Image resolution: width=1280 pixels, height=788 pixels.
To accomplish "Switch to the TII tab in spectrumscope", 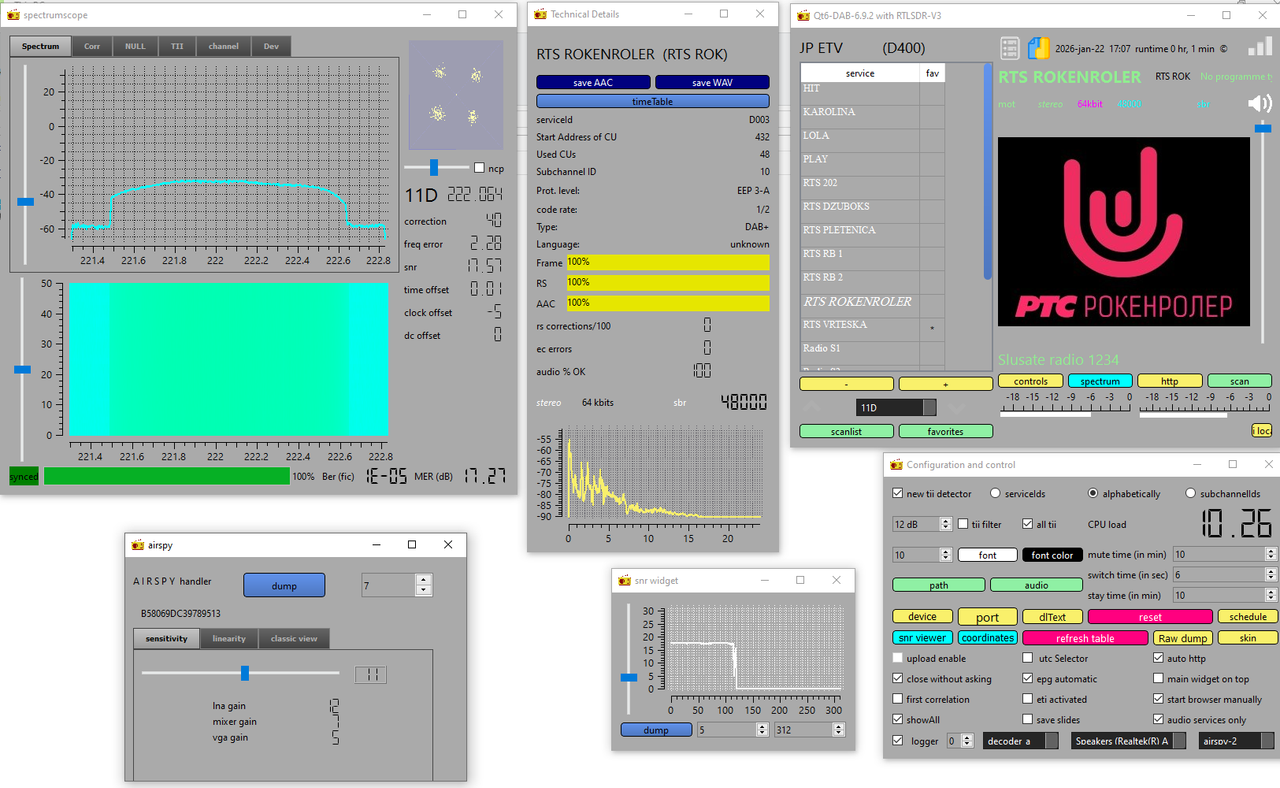I will (177, 46).
